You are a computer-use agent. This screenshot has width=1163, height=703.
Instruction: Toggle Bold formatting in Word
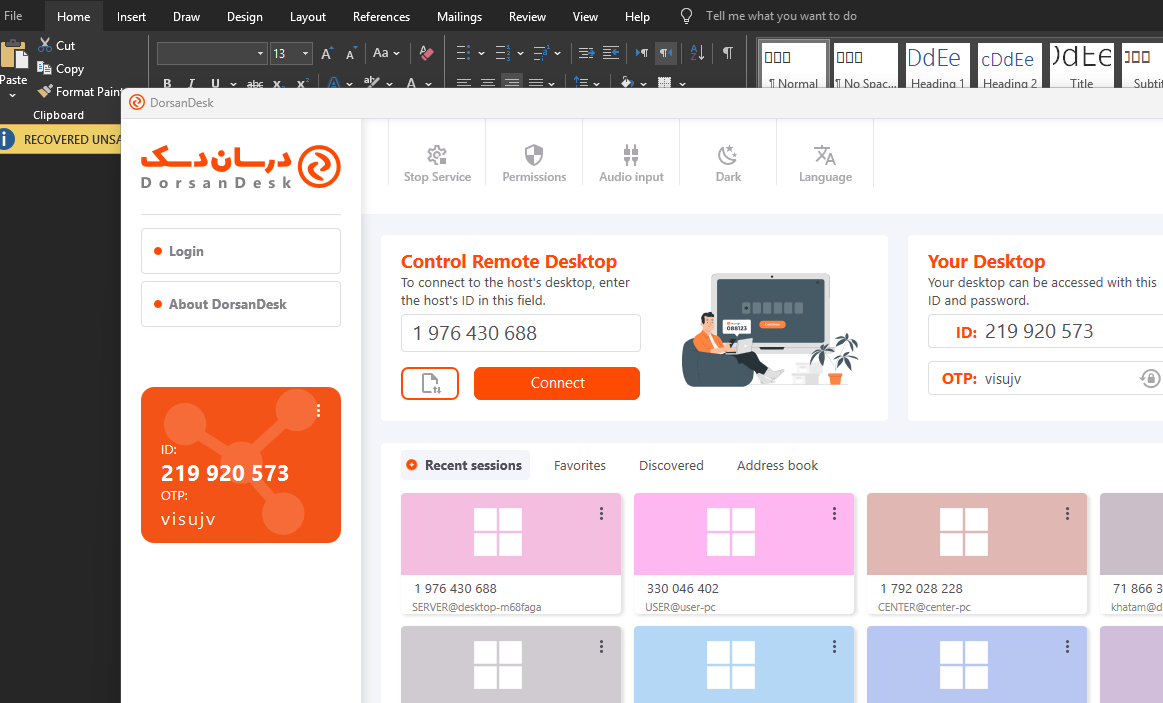point(167,83)
